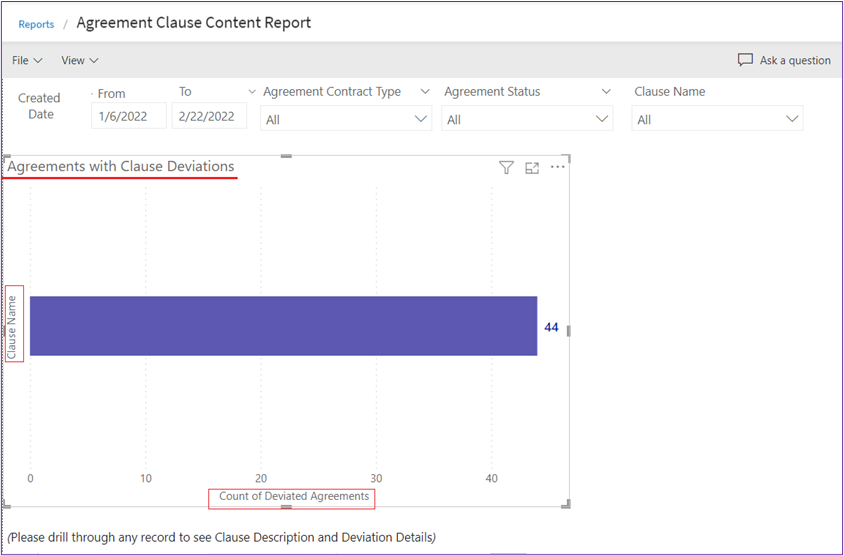Collapse Agreement Contract Type header chevron

tap(426, 92)
